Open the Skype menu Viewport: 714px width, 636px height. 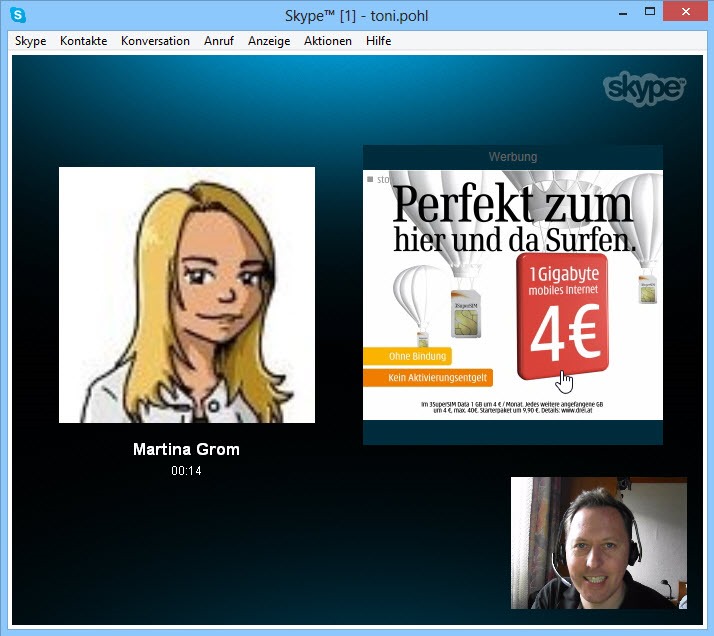[30, 41]
